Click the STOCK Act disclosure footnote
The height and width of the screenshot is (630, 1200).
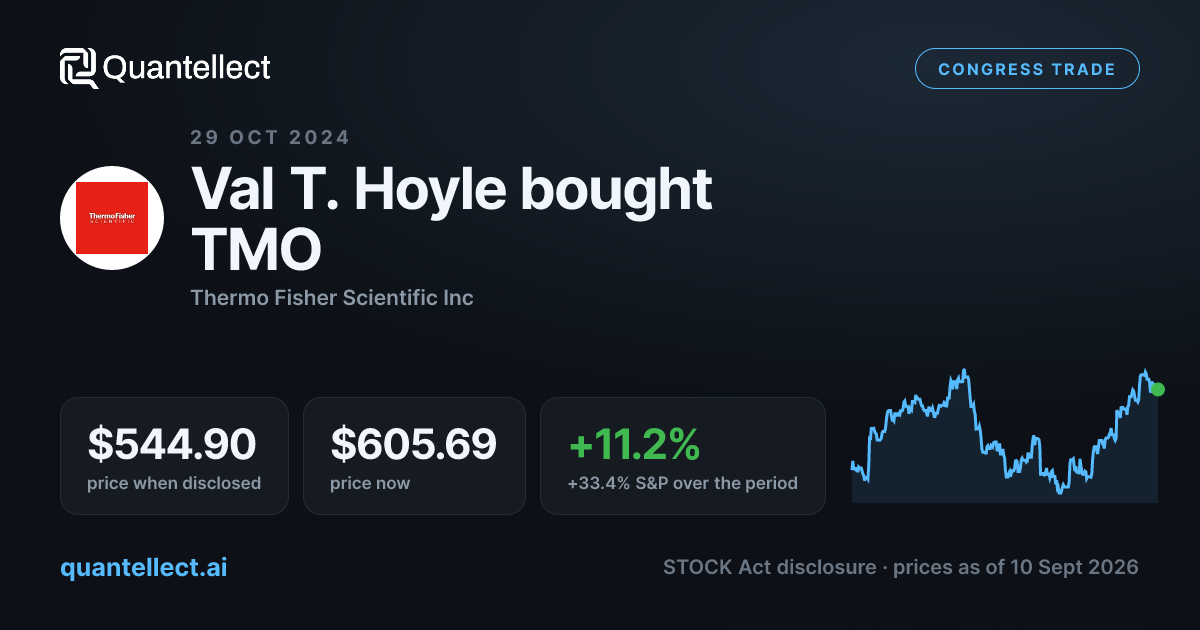pyautogui.click(x=770, y=567)
